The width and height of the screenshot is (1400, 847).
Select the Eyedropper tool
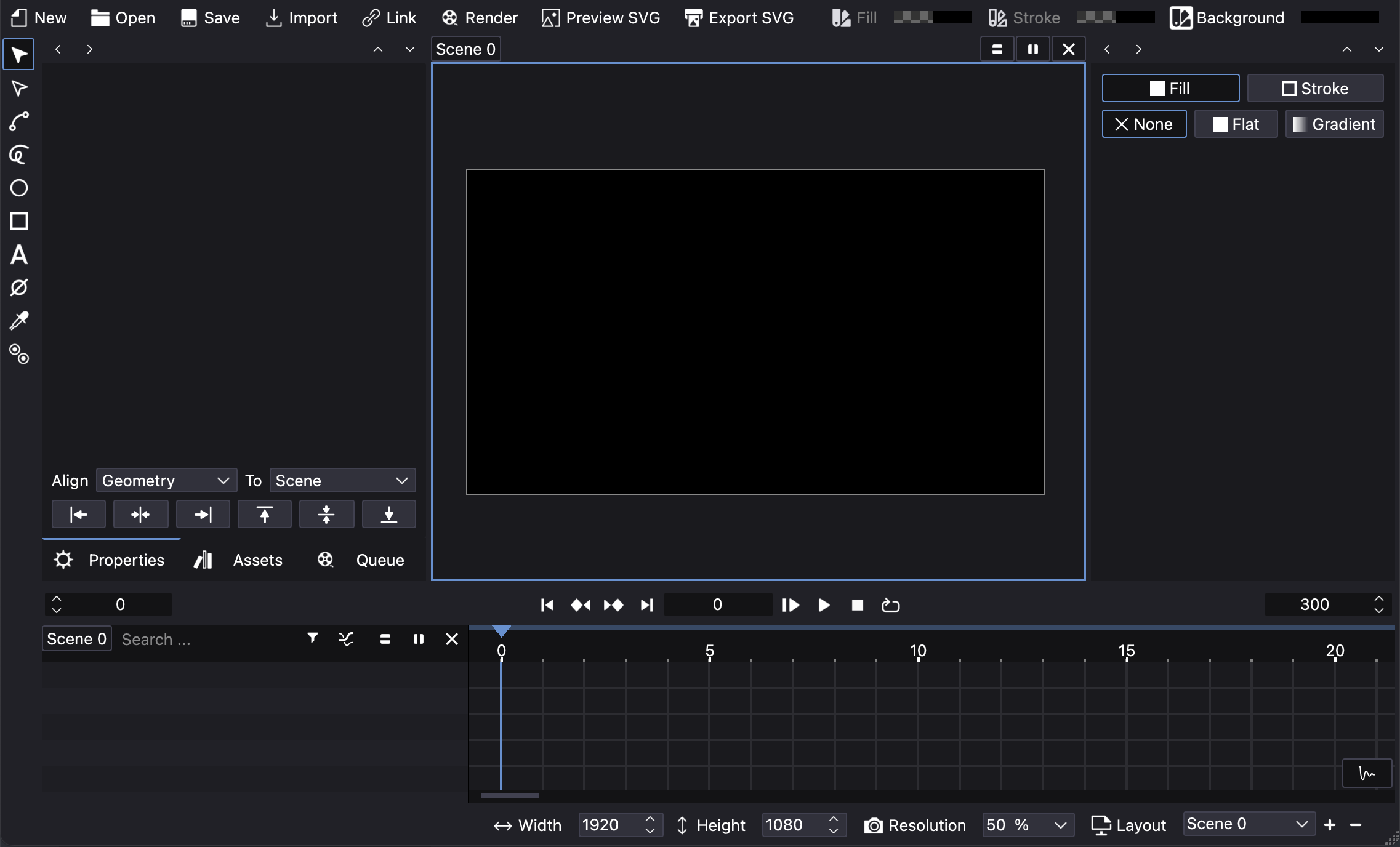(18, 321)
